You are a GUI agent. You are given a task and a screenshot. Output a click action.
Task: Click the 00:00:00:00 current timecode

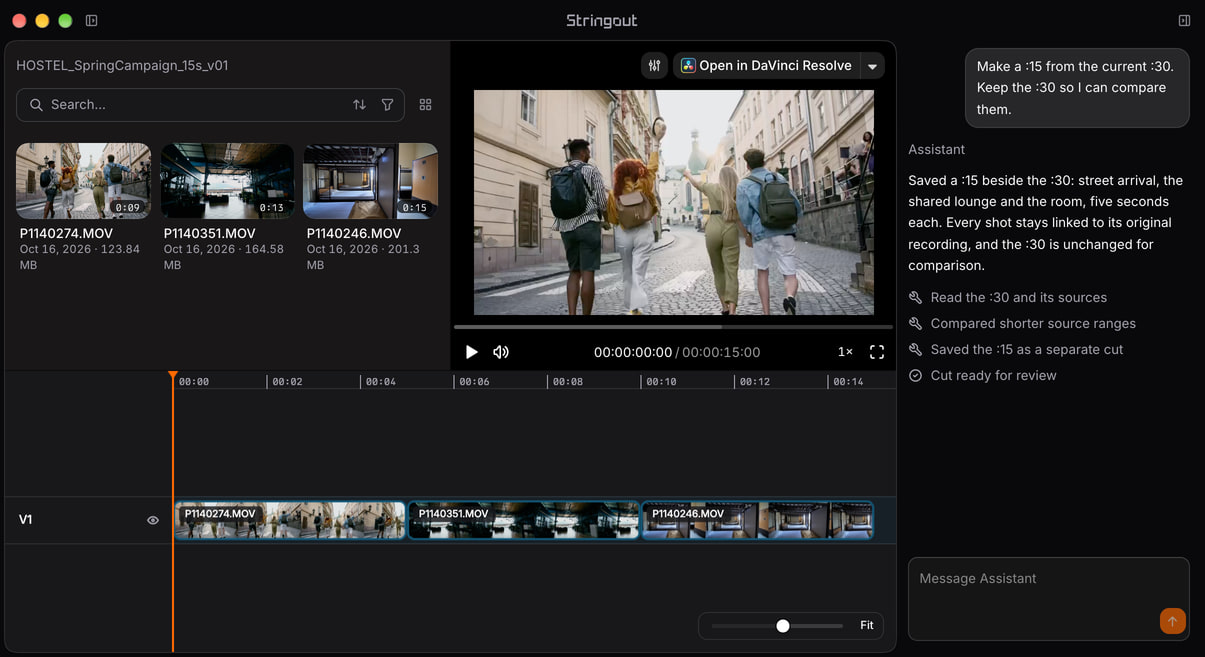pyautogui.click(x=633, y=352)
